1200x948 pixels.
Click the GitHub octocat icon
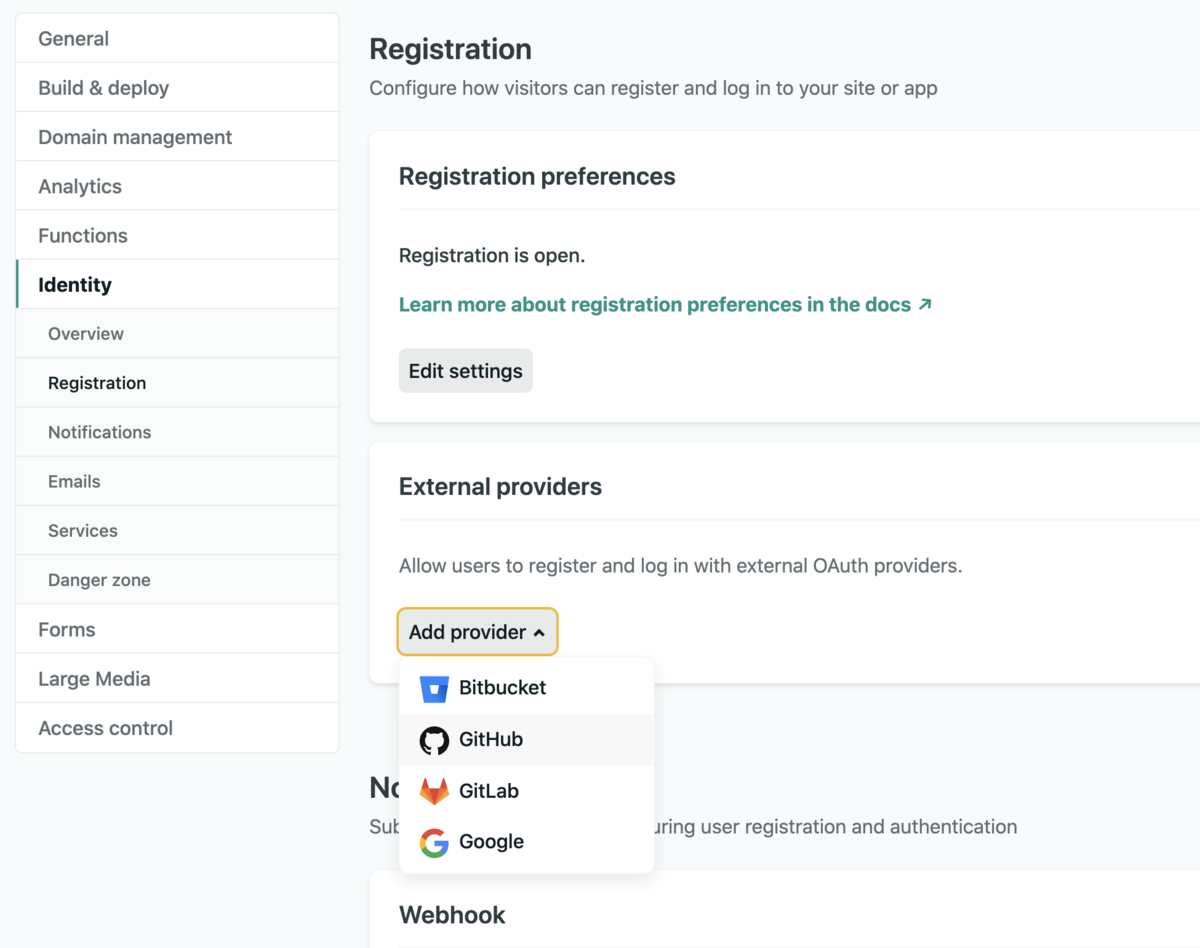coord(434,740)
